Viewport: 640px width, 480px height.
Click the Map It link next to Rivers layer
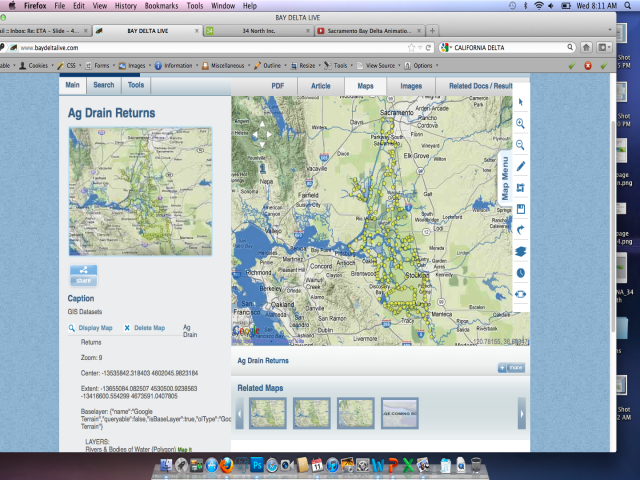click(185, 449)
